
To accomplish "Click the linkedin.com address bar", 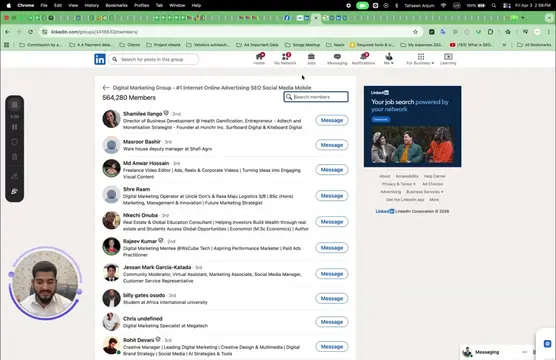I will (x=230, y=32).
